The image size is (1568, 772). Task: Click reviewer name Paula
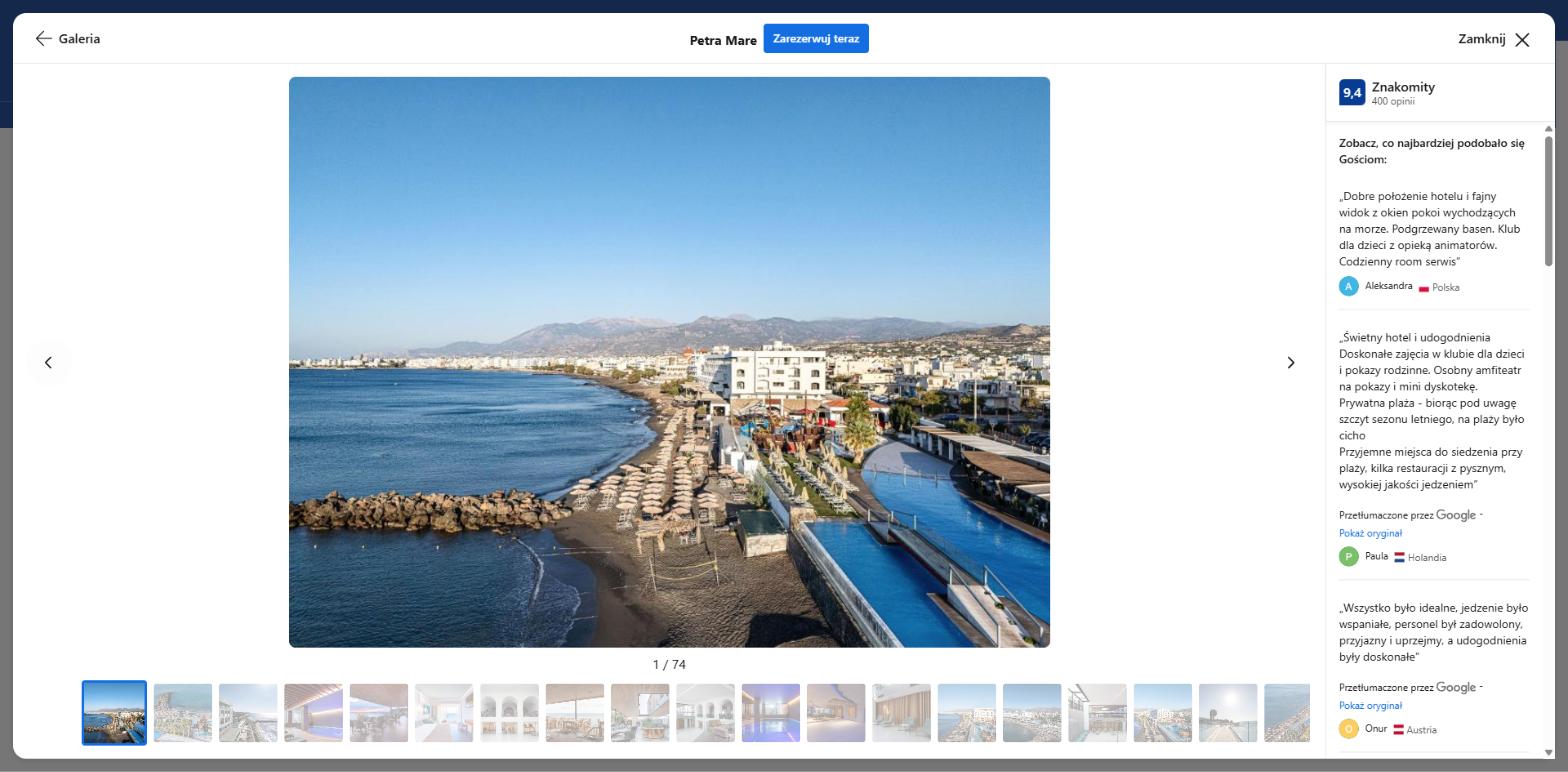pyautogui.click(x=1376, y=556)
